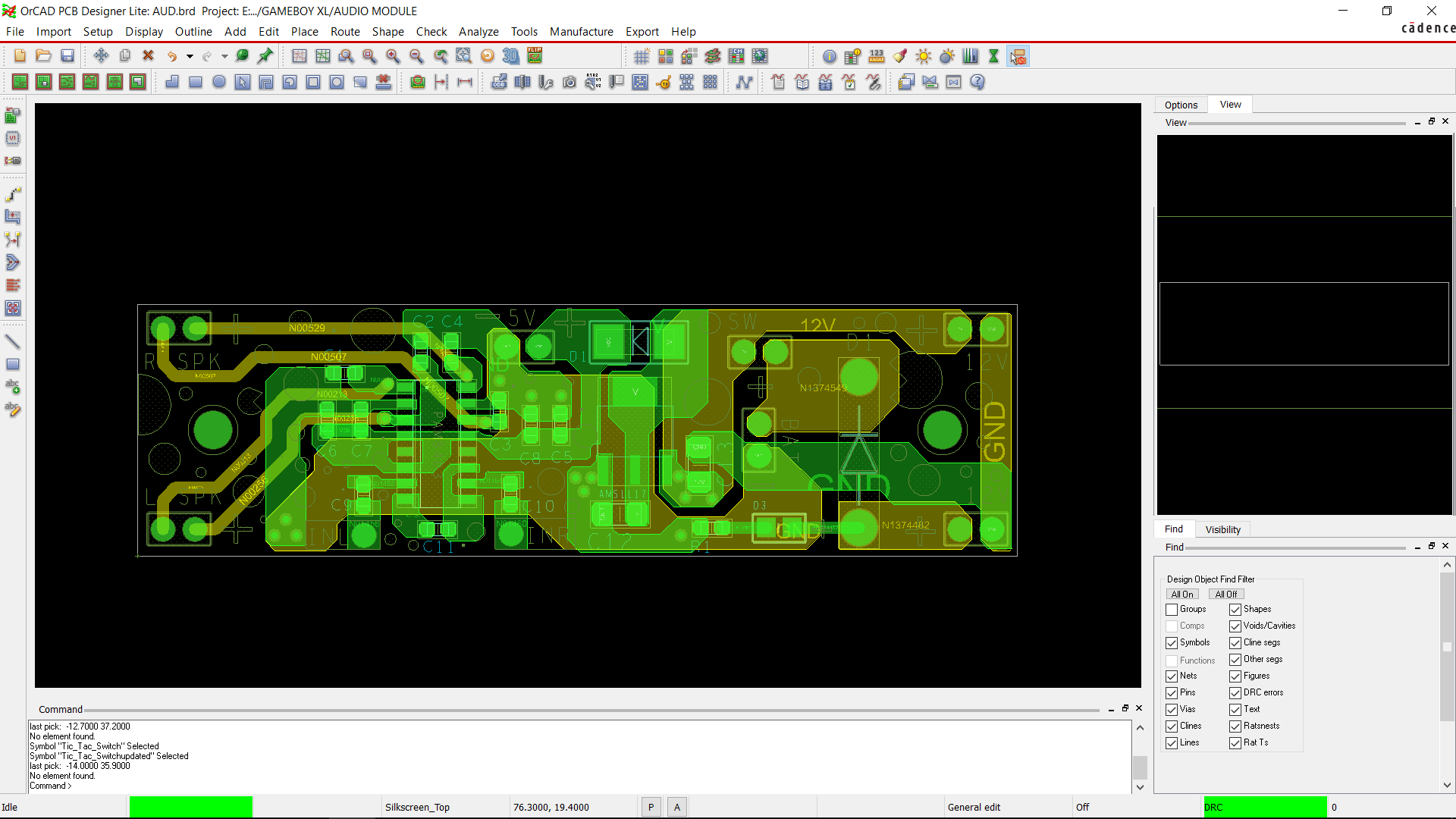1456x819 pixels.
Task: Select Add Line tool in left sidebar
Action: [x=13, y=342]
